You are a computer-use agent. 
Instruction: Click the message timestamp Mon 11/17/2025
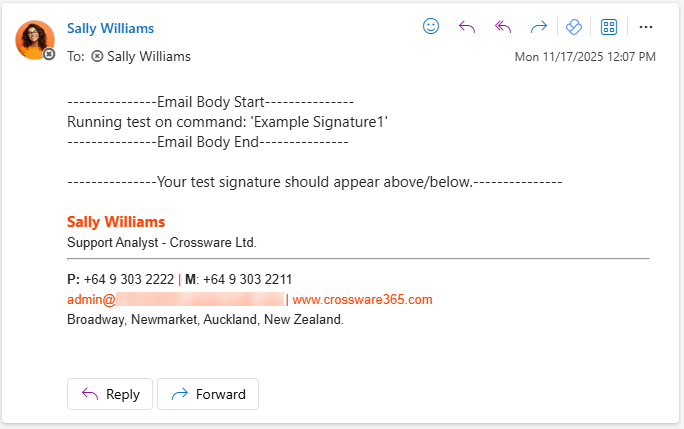[585, 57]
